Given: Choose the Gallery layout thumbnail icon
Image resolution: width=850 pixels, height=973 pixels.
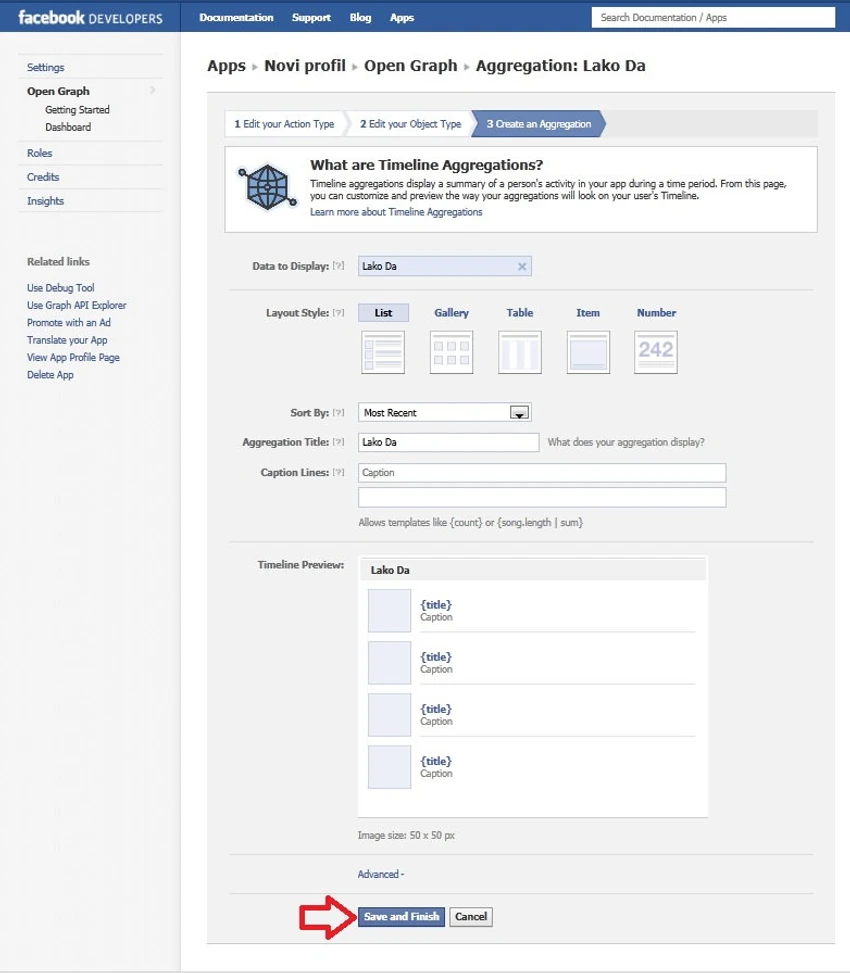Looking at the screenshot, I should pyautogui.click(x=451, y=352).
